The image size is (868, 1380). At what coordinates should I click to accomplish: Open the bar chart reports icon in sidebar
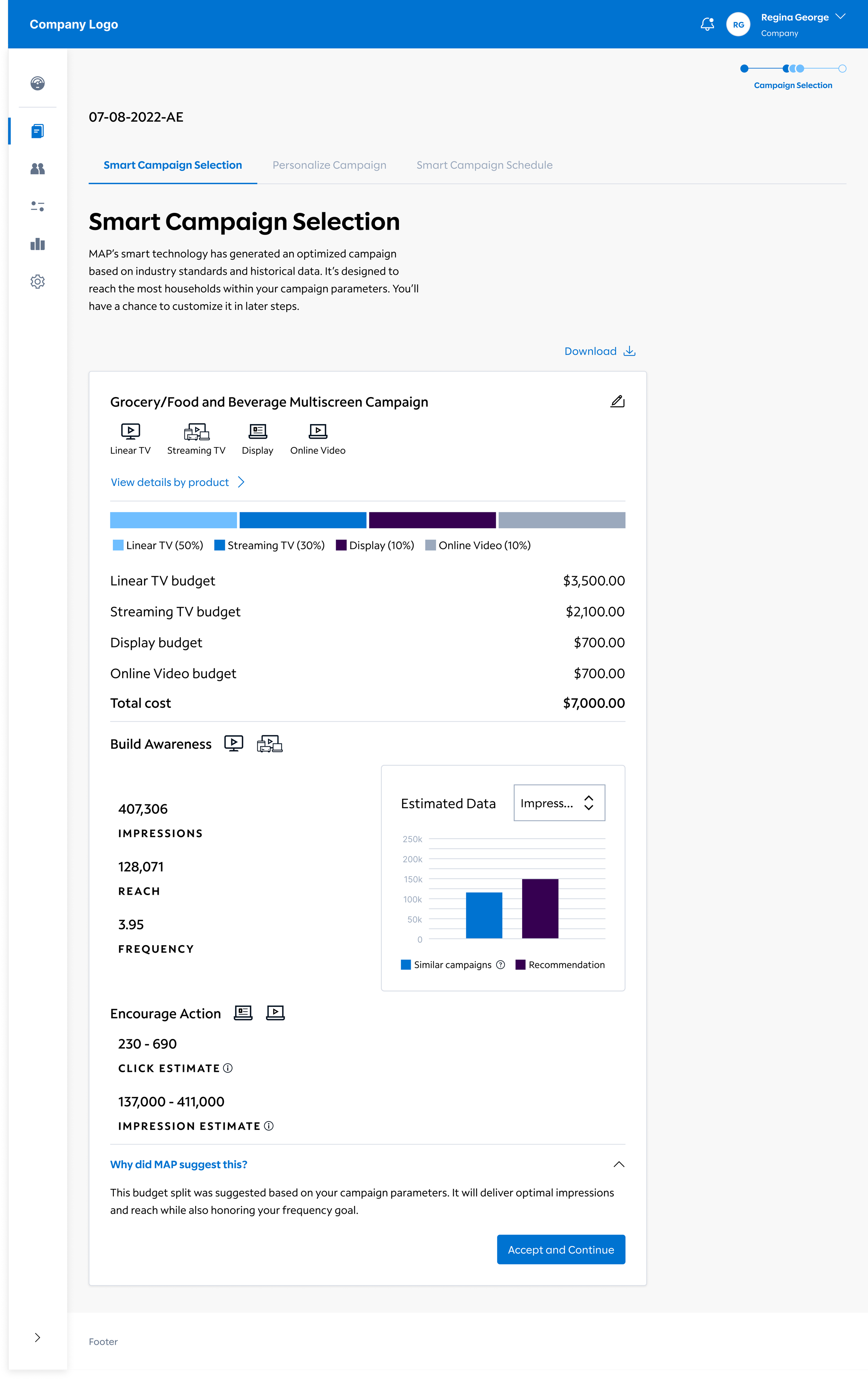pos(37,244)
